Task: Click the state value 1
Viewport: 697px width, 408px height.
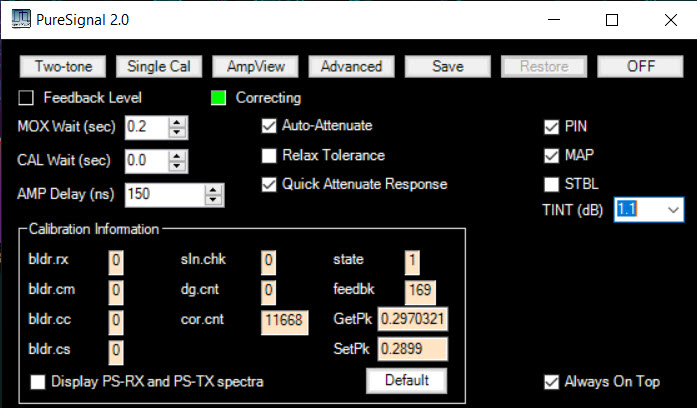Action: point(412,261)
